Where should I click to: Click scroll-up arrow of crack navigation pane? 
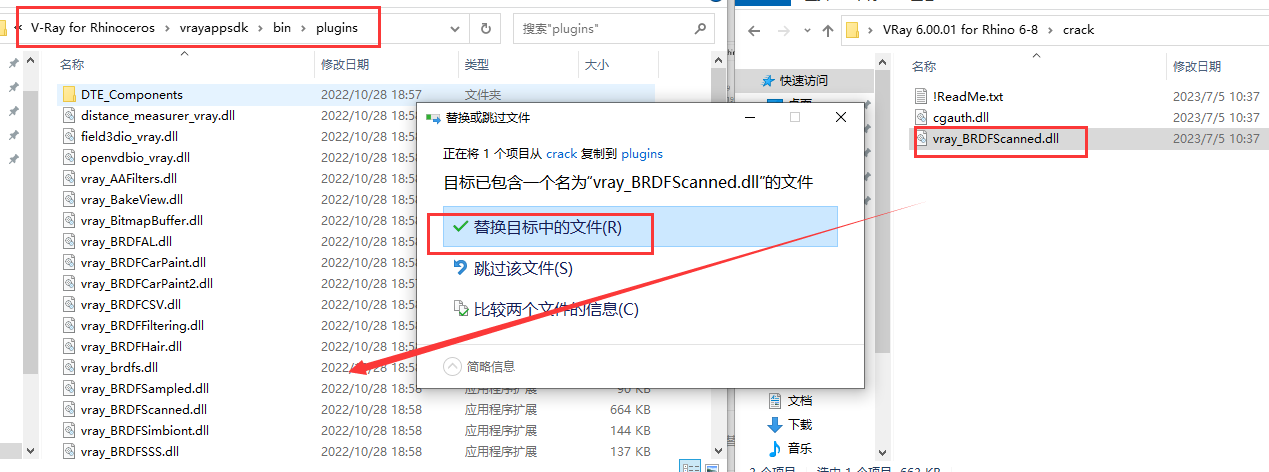tap(882, 64)
